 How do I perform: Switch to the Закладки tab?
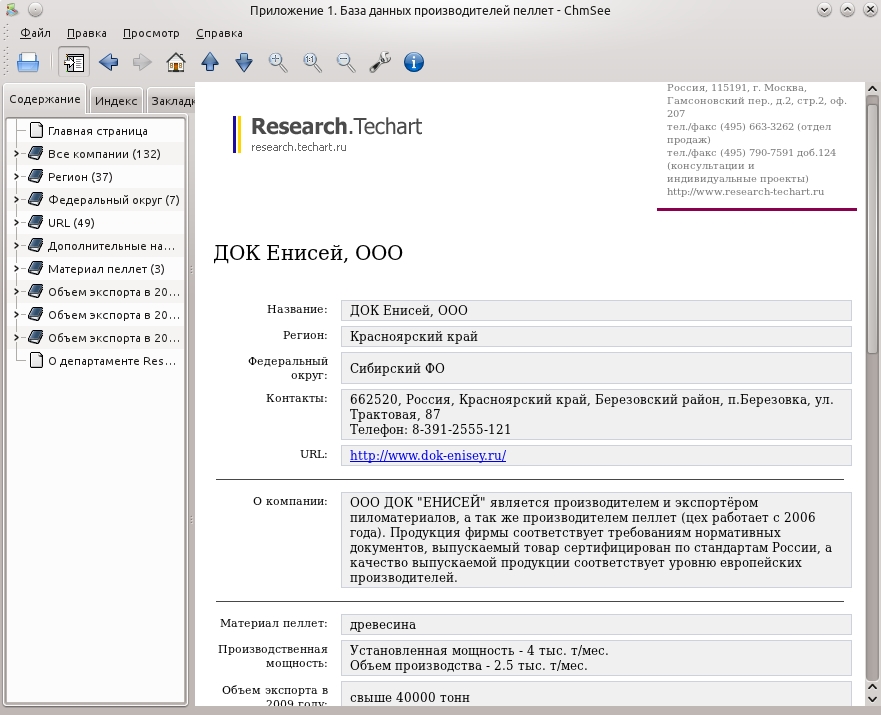point(171,101)
